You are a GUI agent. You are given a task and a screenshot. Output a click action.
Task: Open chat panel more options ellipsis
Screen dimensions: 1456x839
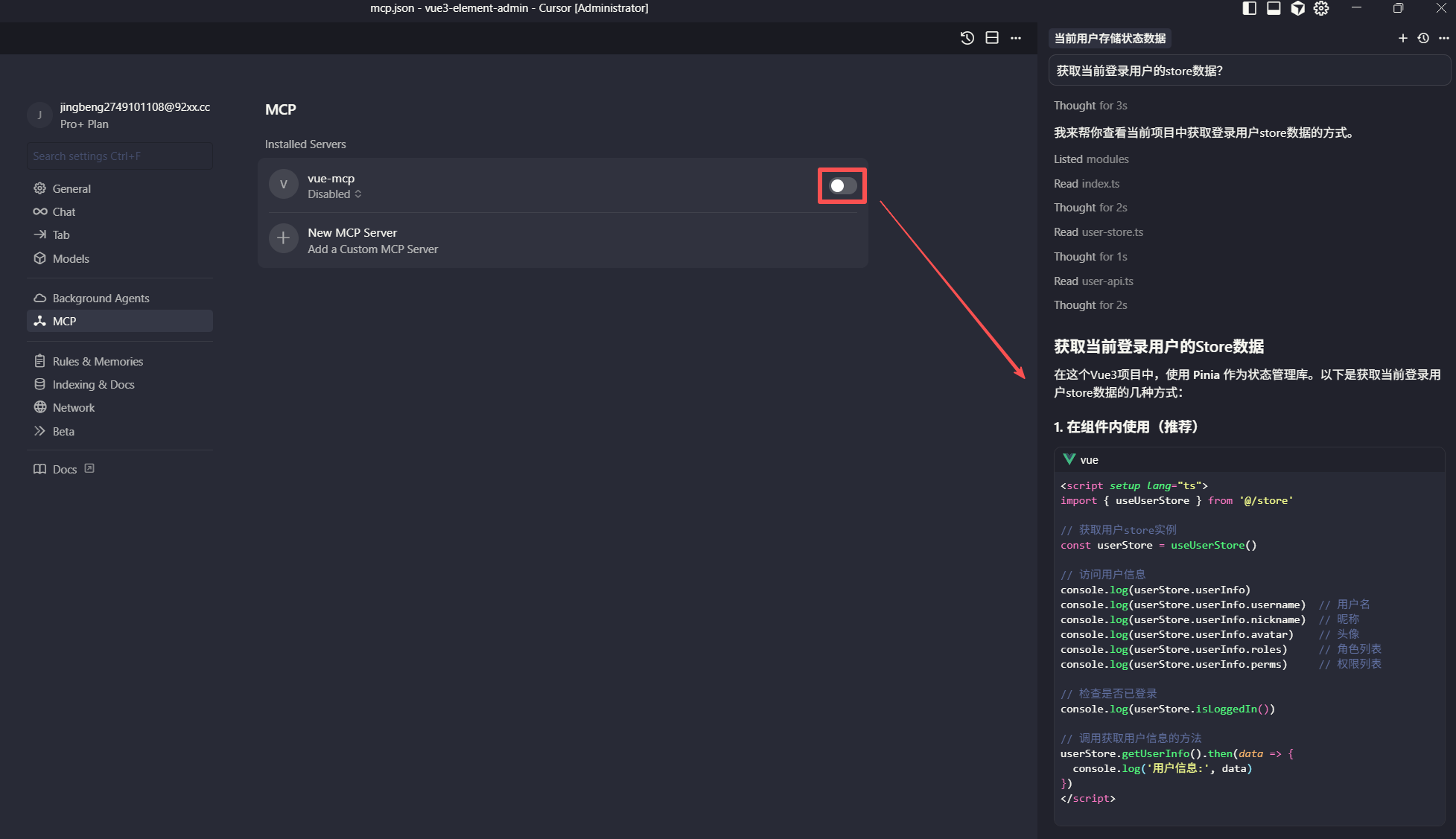click(x=1443, y=38)
